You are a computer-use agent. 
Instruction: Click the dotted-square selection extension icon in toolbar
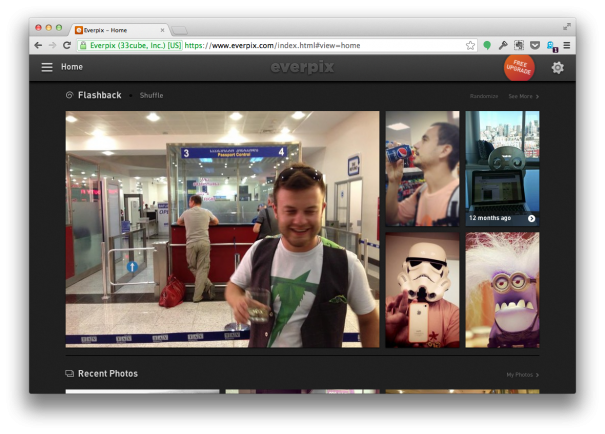(x=519, y=46)
